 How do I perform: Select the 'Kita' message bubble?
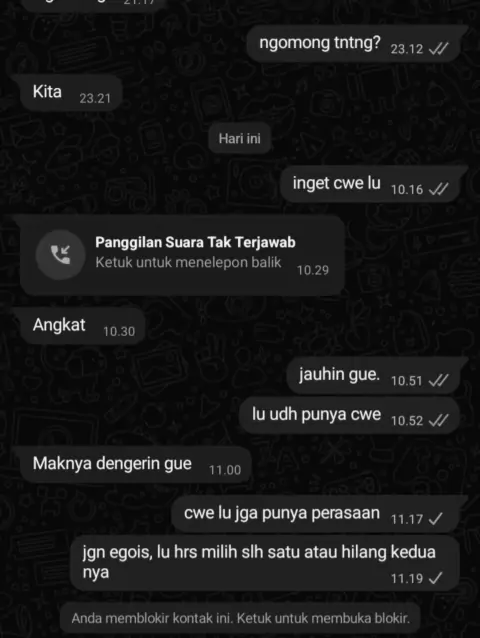pyautogui.click(x=72, y=93)
